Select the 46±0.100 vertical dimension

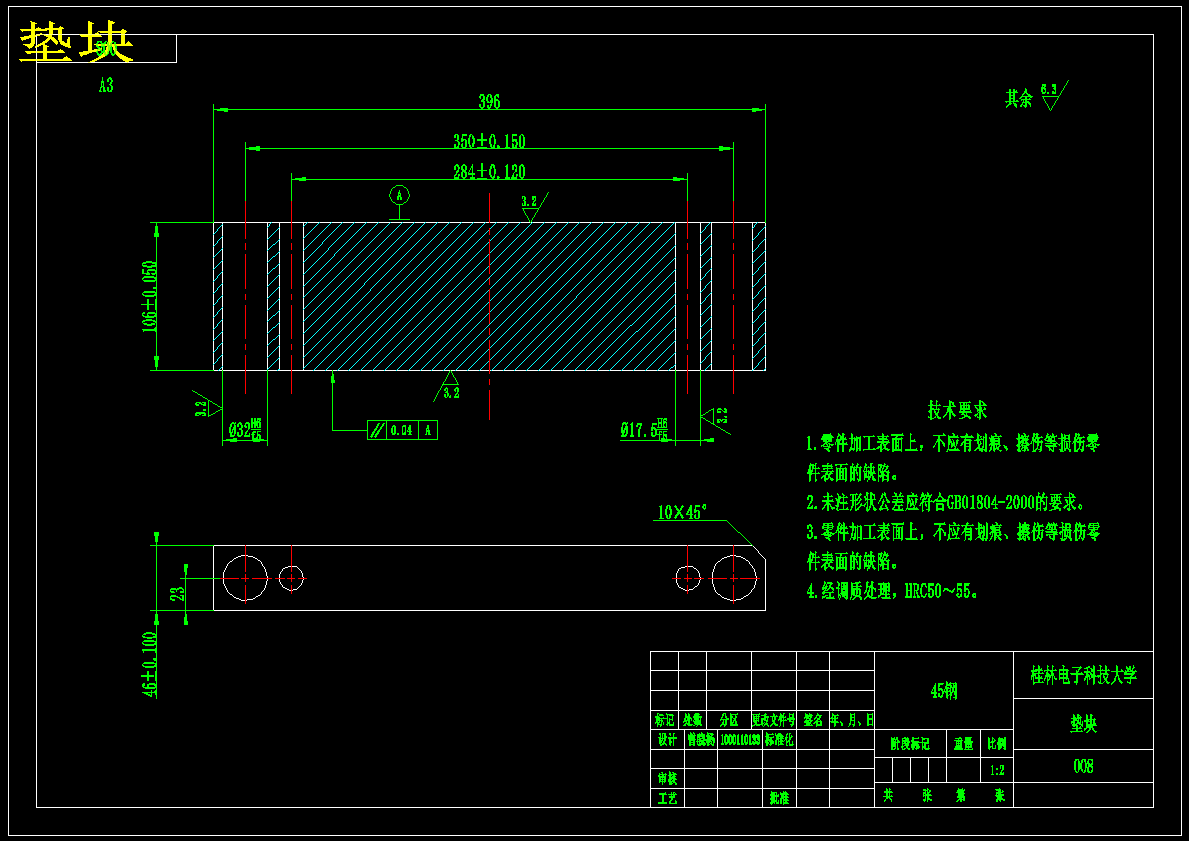150,664
